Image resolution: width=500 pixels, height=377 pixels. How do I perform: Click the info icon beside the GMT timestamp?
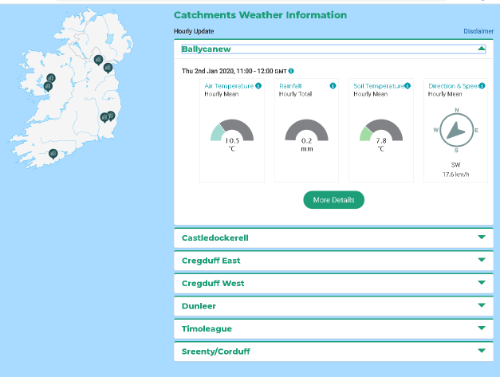coord(291,71)
